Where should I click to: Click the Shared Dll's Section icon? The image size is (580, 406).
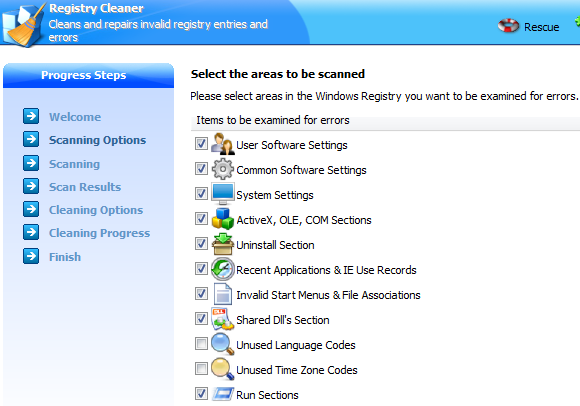pos(222,319)
